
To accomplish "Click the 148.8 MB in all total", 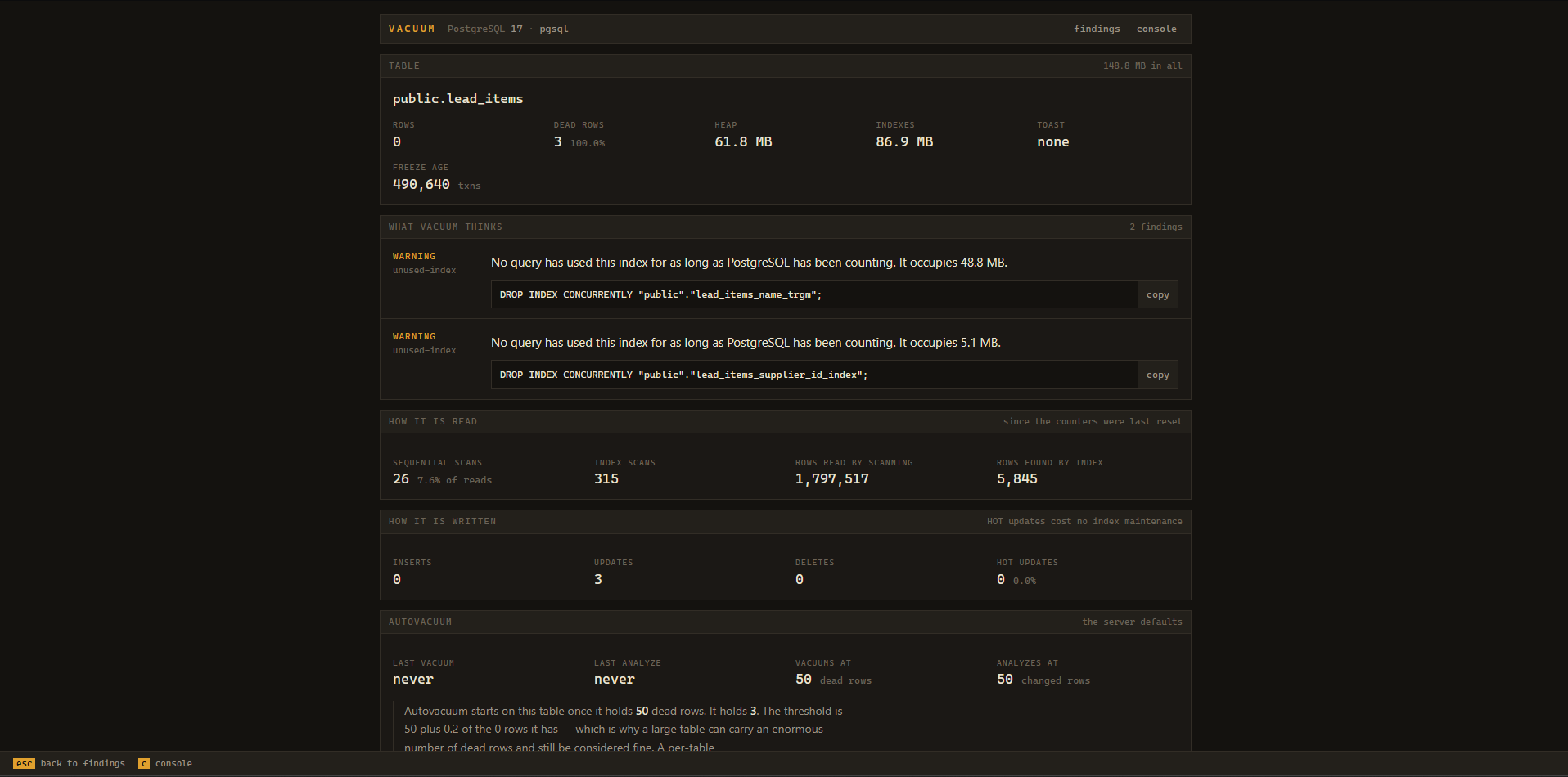I will (x=1142, y=65).
